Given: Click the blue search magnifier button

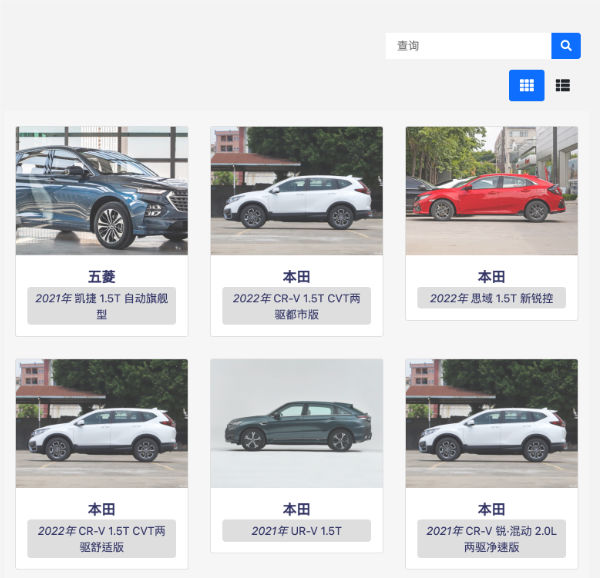Looking at the screenshot, I should pos(566,46).
